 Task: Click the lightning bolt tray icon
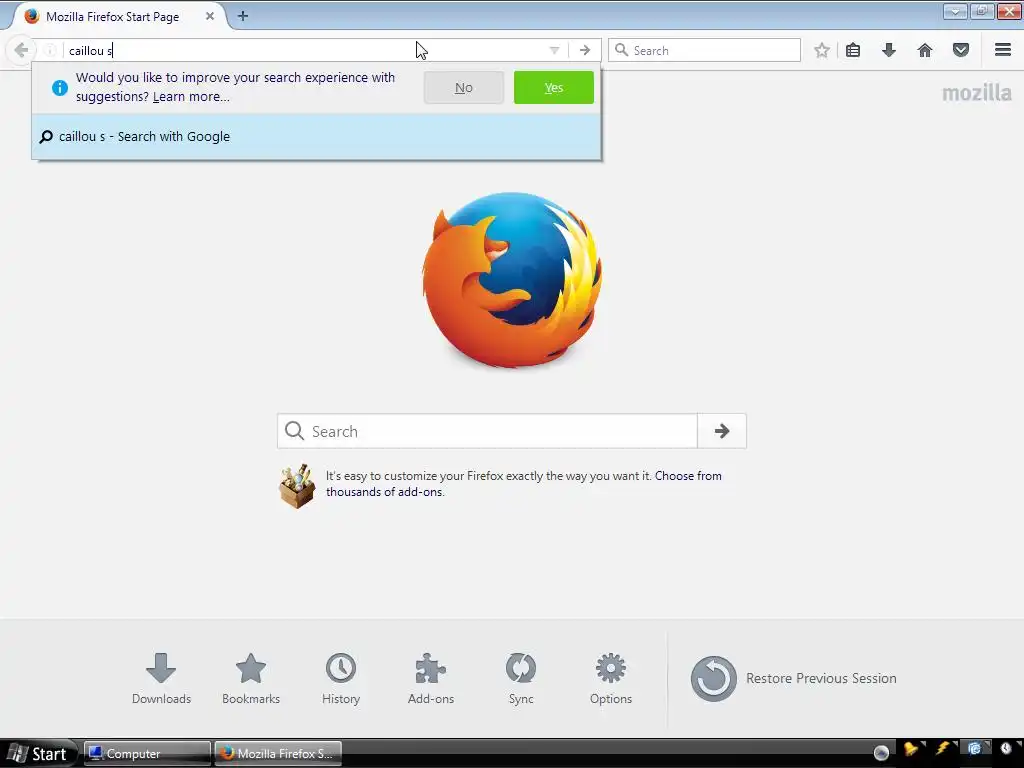point(943,748)
